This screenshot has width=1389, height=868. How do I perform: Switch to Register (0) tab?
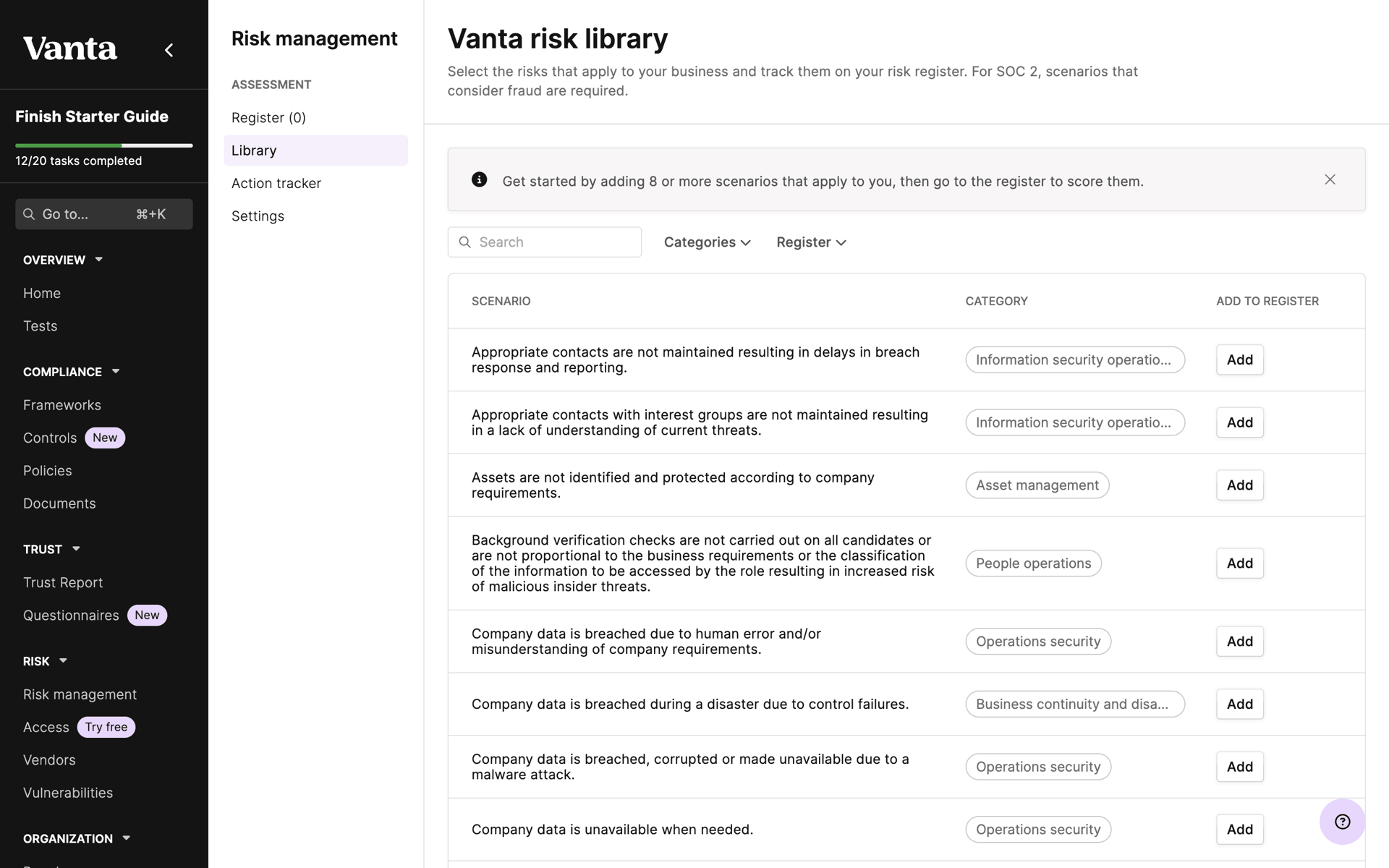(268, 117)
